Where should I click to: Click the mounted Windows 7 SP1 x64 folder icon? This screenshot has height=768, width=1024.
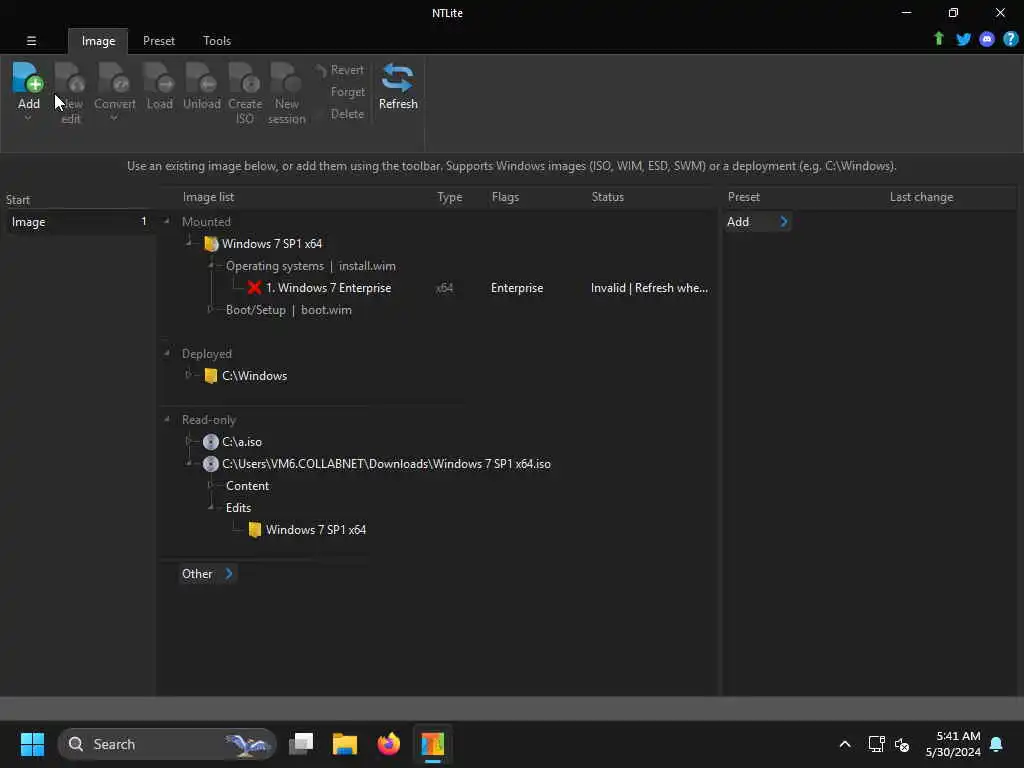210,244
